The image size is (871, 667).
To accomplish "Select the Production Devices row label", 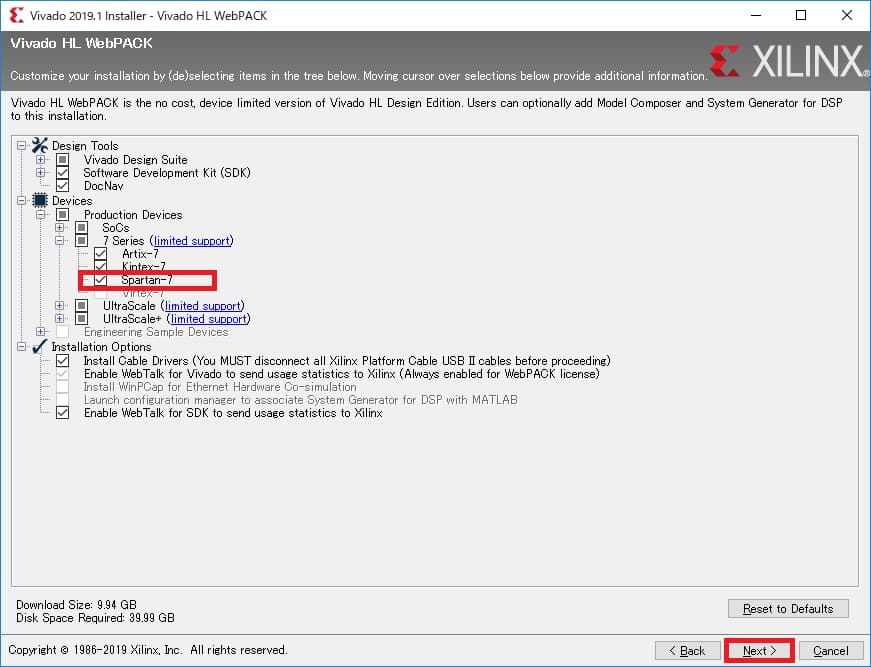I will click(133, 215).
